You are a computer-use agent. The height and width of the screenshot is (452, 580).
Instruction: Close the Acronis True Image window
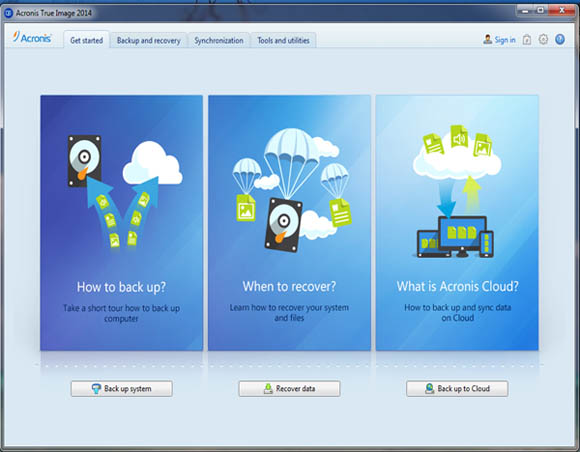click(562, 11)
